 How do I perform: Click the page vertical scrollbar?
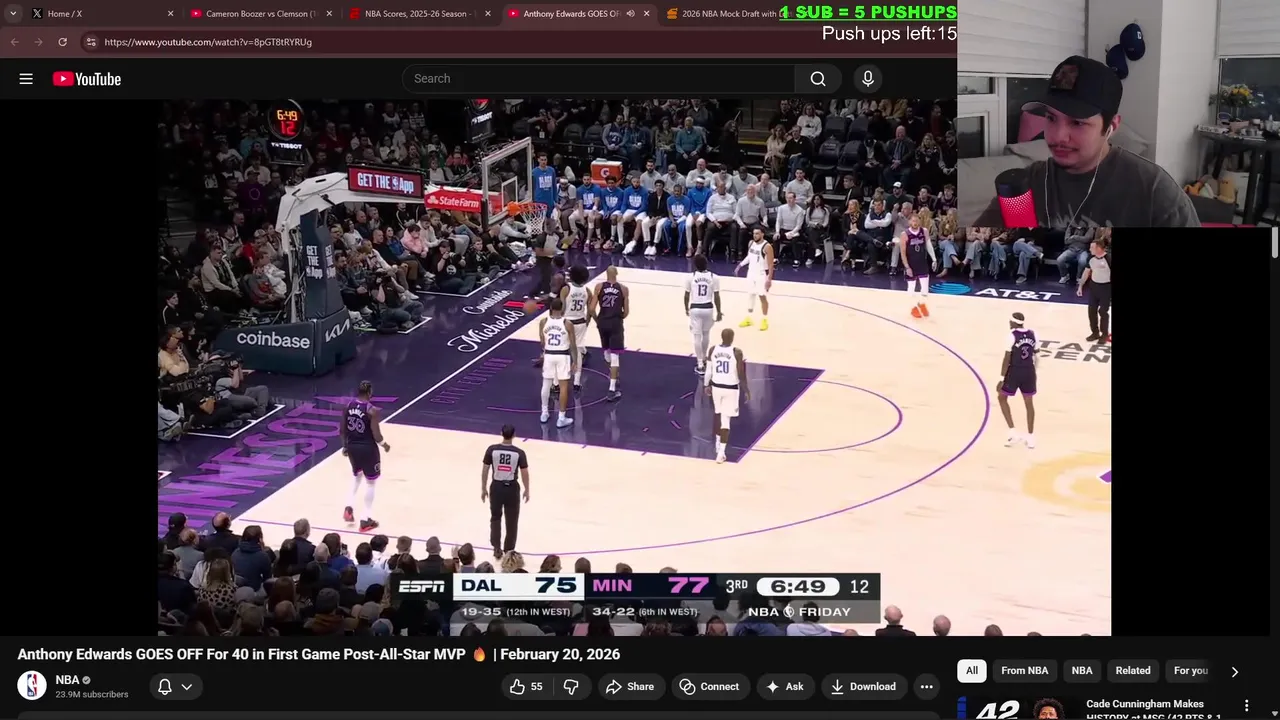(1274, 241)
